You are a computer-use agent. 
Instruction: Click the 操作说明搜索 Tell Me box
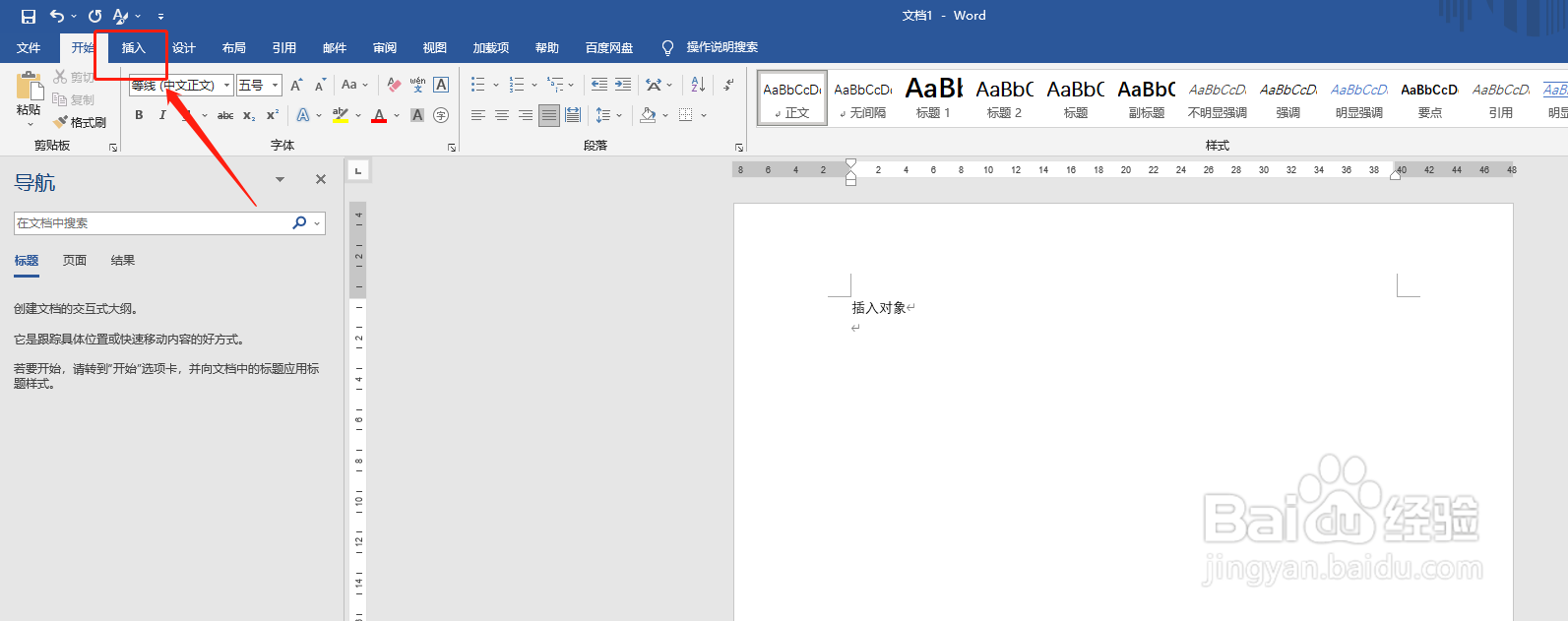(x=710, y=47)
